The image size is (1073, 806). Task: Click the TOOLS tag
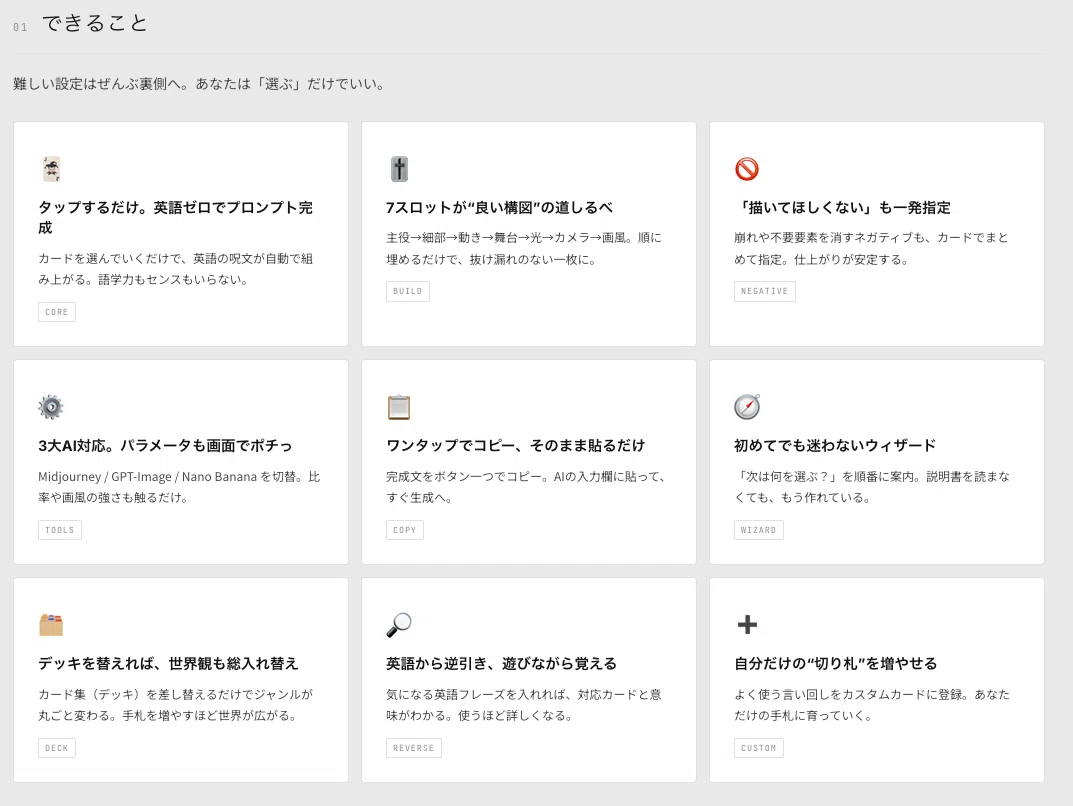60,530
